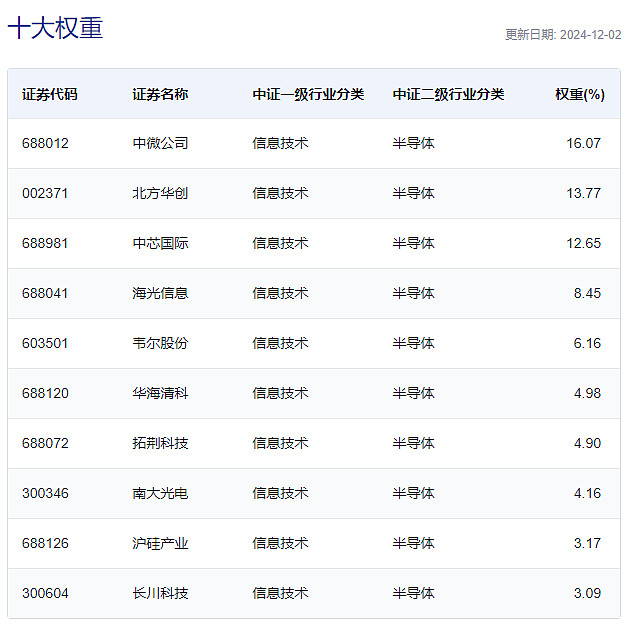Click 信息技术 in the 沪硅产业 row
The image size is (629, 628).
280,543
